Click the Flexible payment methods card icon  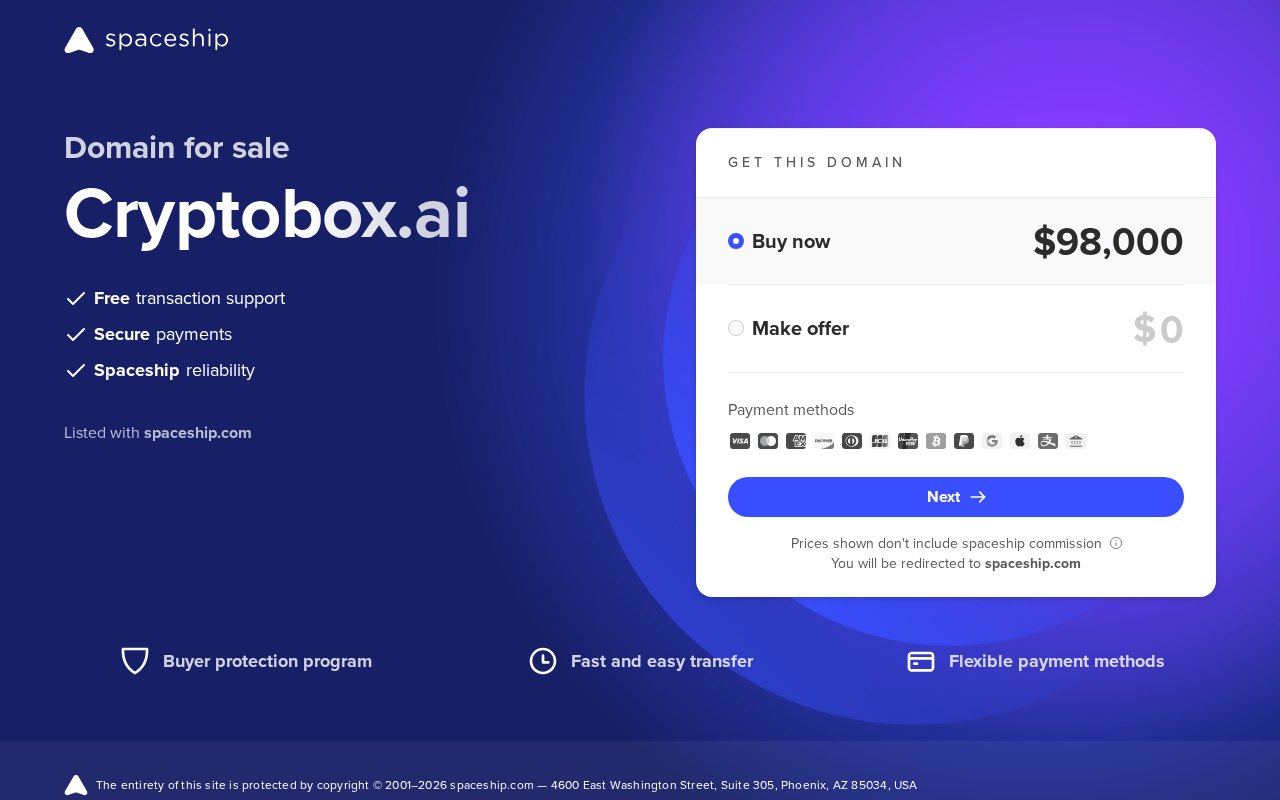(x=921, y=661)
